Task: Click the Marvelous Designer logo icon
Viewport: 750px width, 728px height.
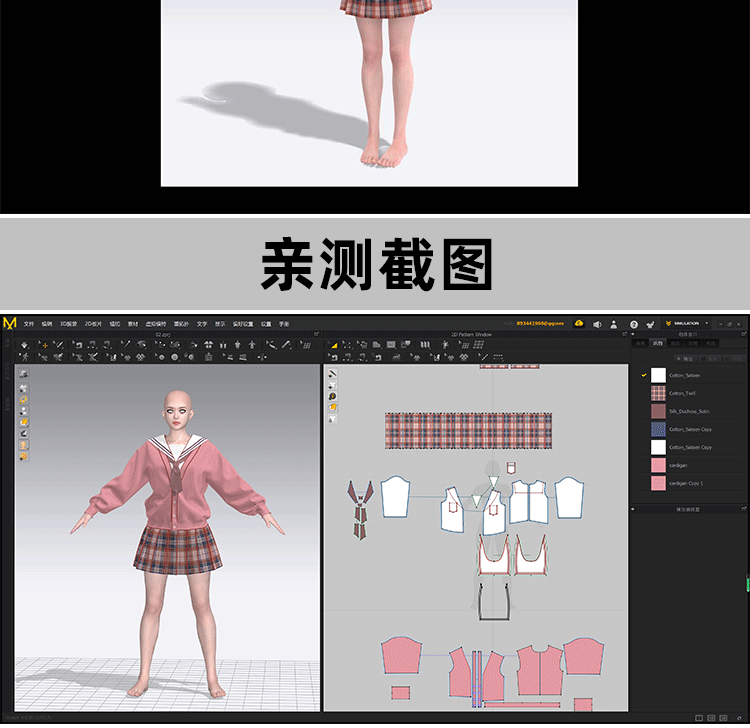Action: coord(10,324)
